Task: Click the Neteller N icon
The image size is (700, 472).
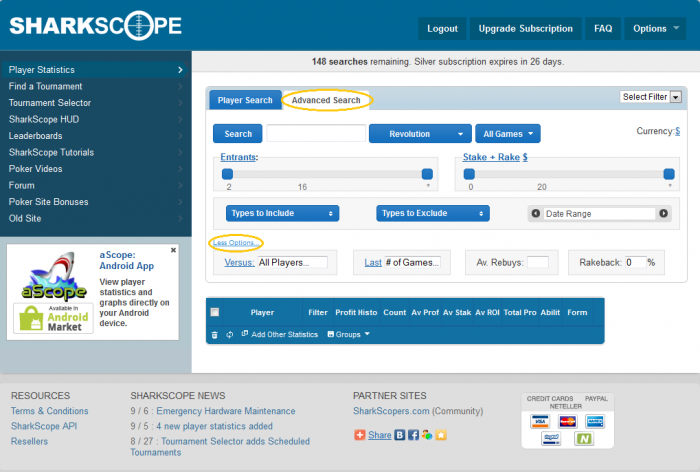Action: click(584, 439)
